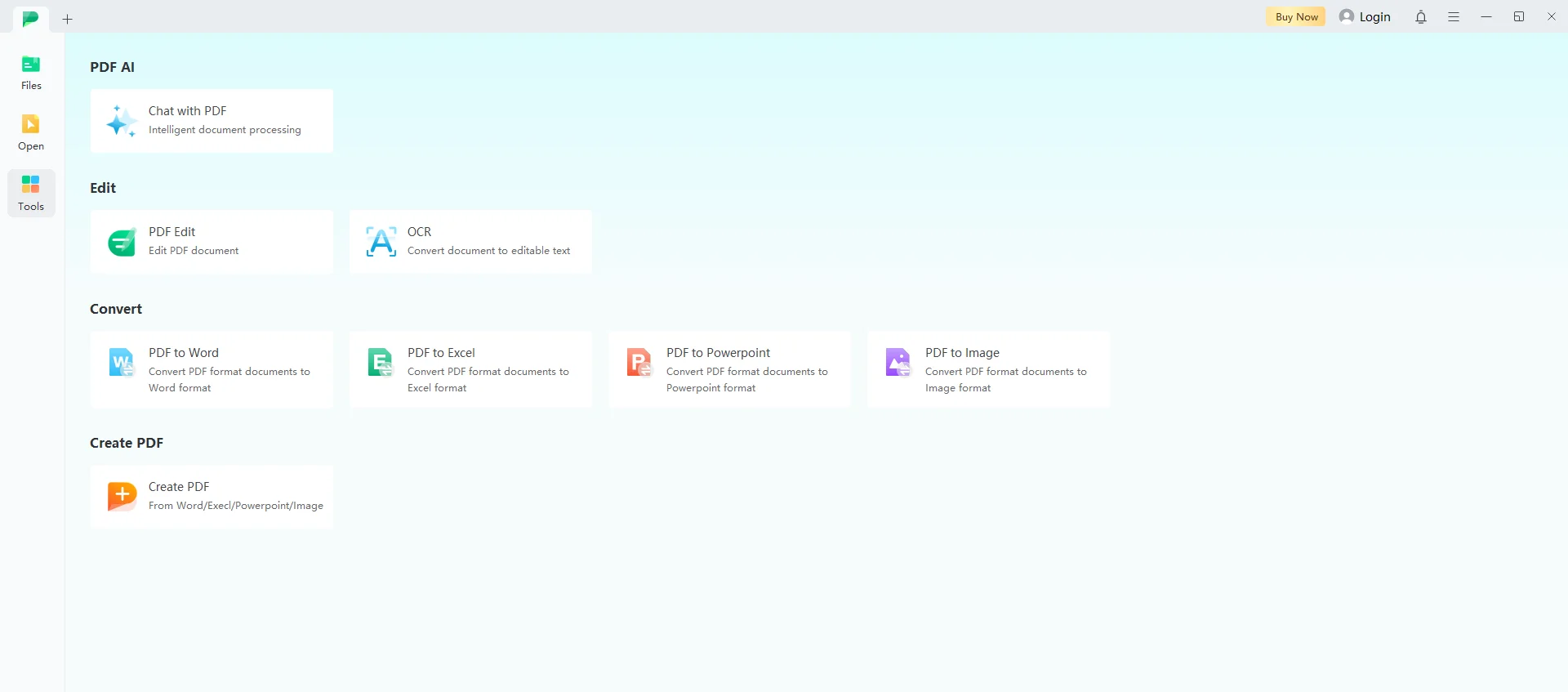Click the orange Create PDF plus icon
1568x692 pixels.
coord(122,496)
